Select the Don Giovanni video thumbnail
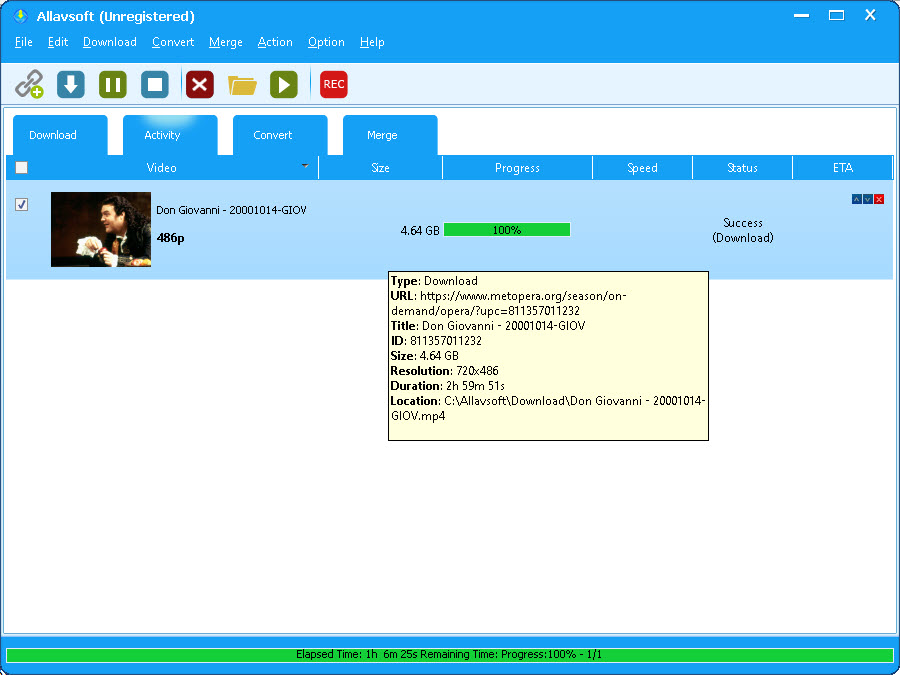Image resolution: width=900 pixels, height=675 pixels. tap(101, 230)
